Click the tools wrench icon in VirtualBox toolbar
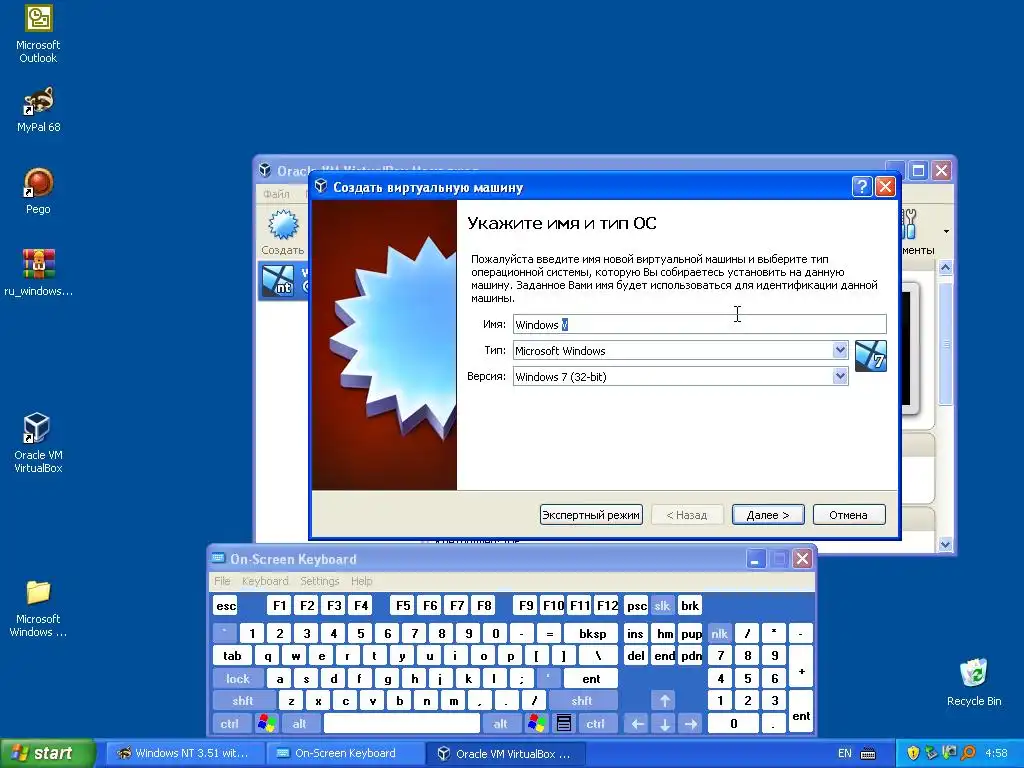Screen dimensions: 1024x768 point(910,224)
